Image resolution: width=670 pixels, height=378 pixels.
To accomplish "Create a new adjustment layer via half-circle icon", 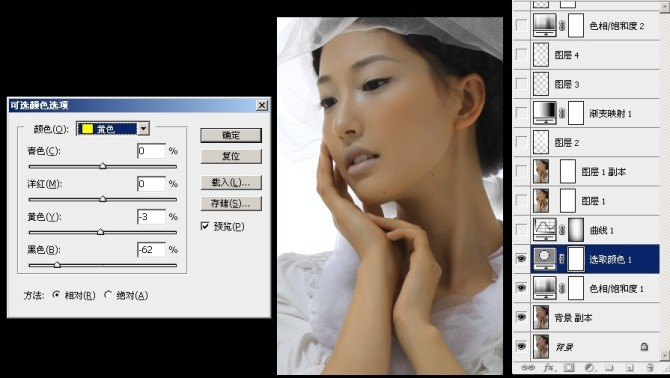I will coord(589,367).
